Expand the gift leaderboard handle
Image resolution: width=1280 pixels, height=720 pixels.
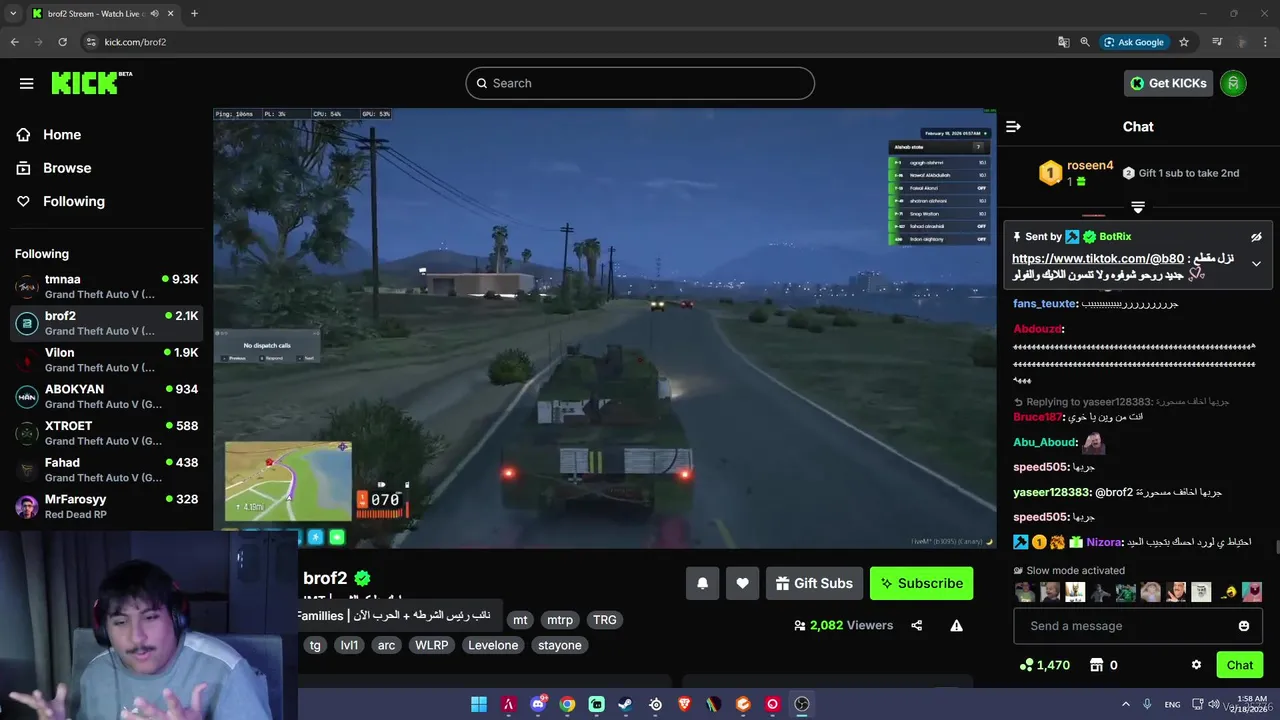click(1138, 207)
